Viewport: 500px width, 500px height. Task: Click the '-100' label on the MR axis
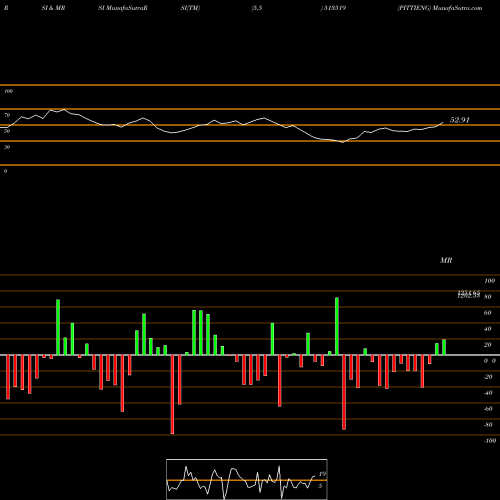pyautogui.click(x=490, y=441)
